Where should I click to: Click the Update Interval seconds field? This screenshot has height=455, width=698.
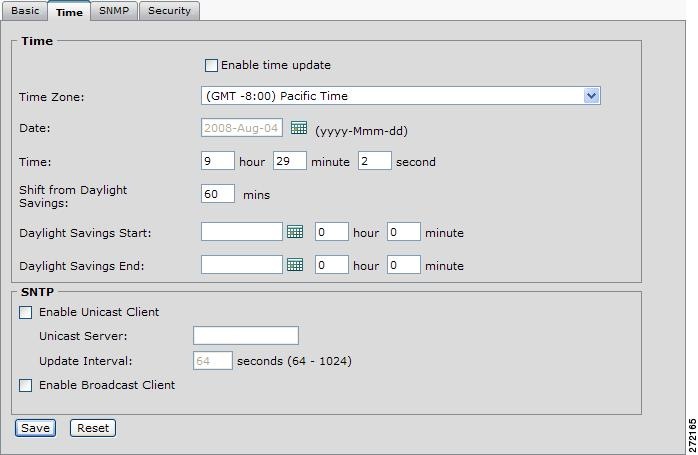(x=213, y=360)
